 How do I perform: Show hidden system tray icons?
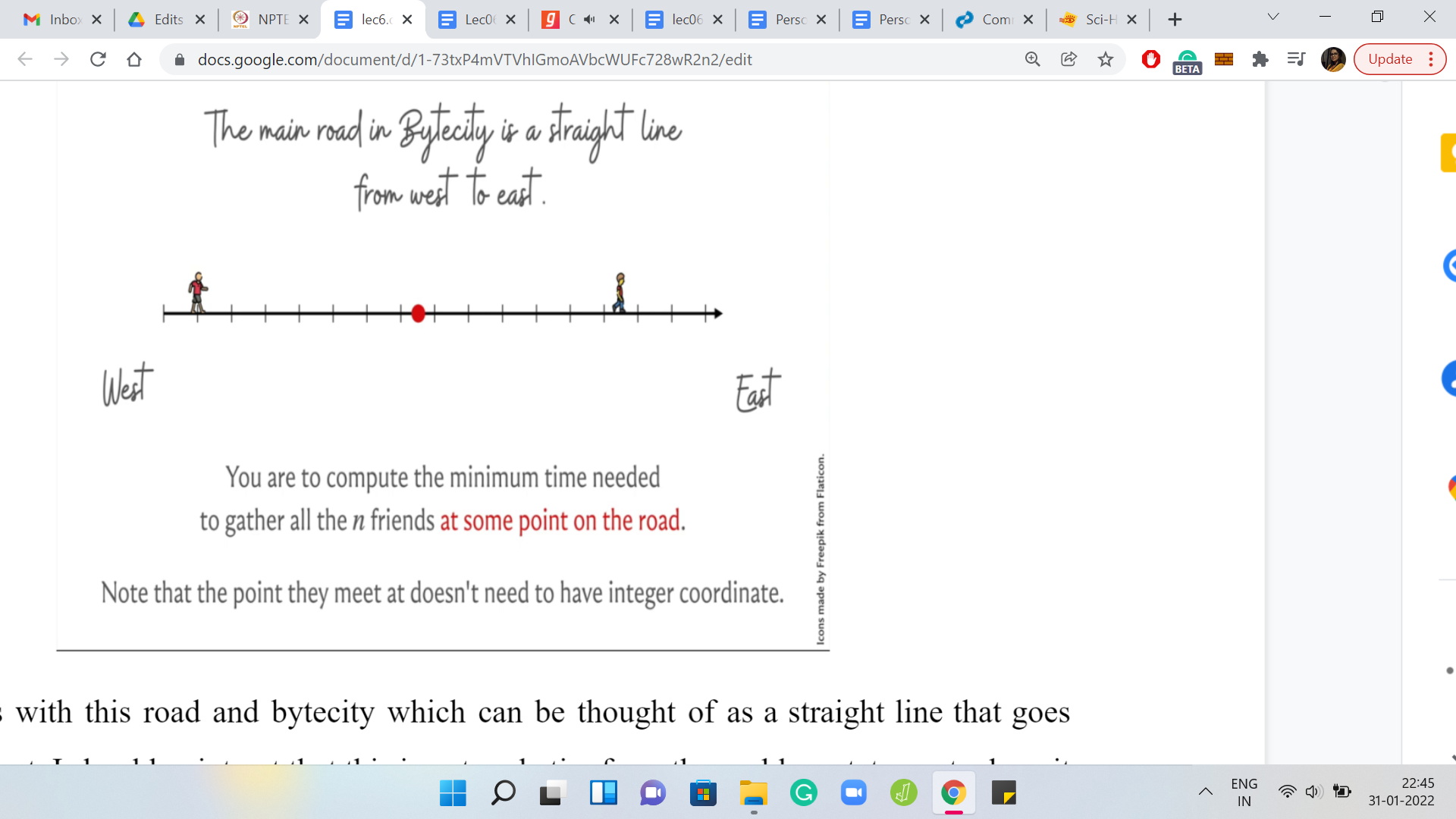tap(1205, 792)
